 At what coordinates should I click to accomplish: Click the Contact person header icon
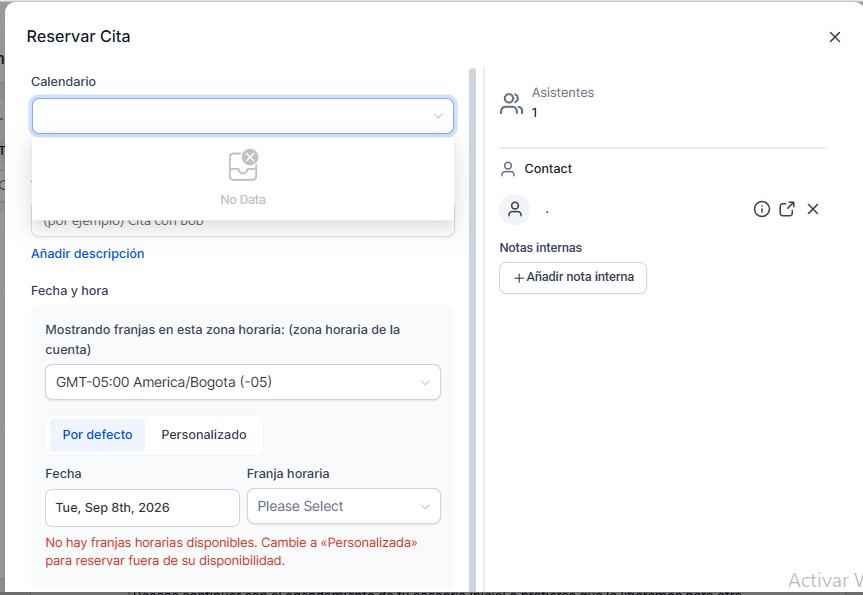pyautogui.click(x=507, y=169)
